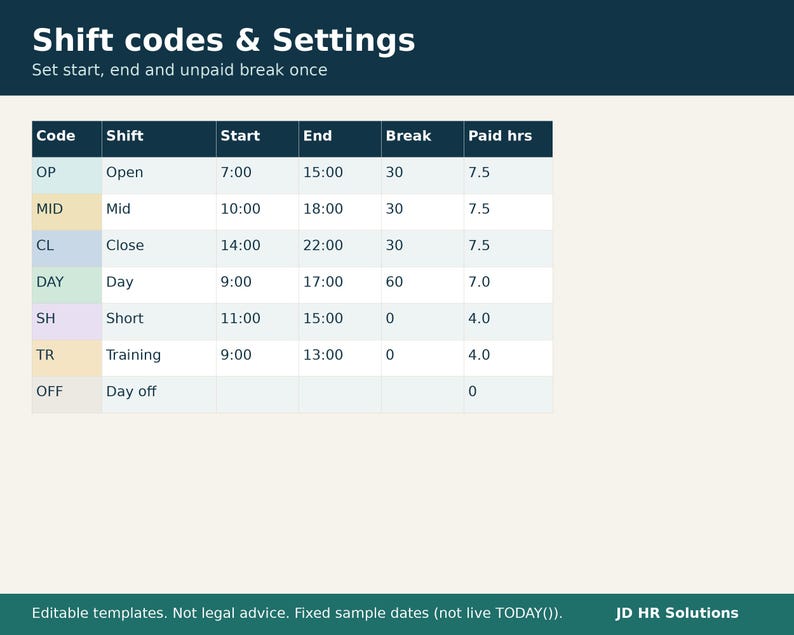Click the 14:00 start time cell
This screenshot has width=794, height=635.
coord(257,248)
